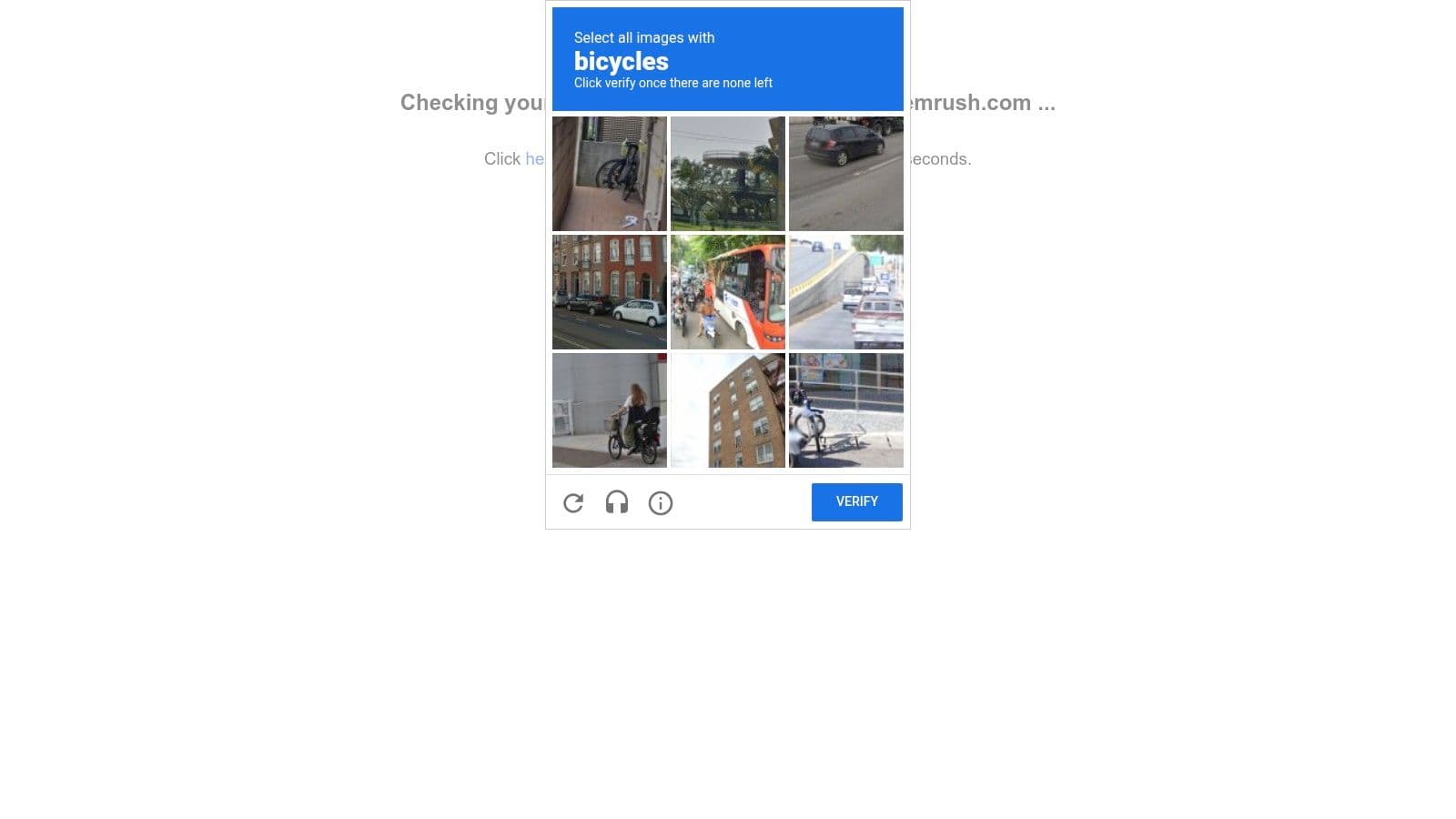Click the 'emrush.com ...' heading text
The width and height of the screenshot is (1456, 819).
(x=983, y=103)
